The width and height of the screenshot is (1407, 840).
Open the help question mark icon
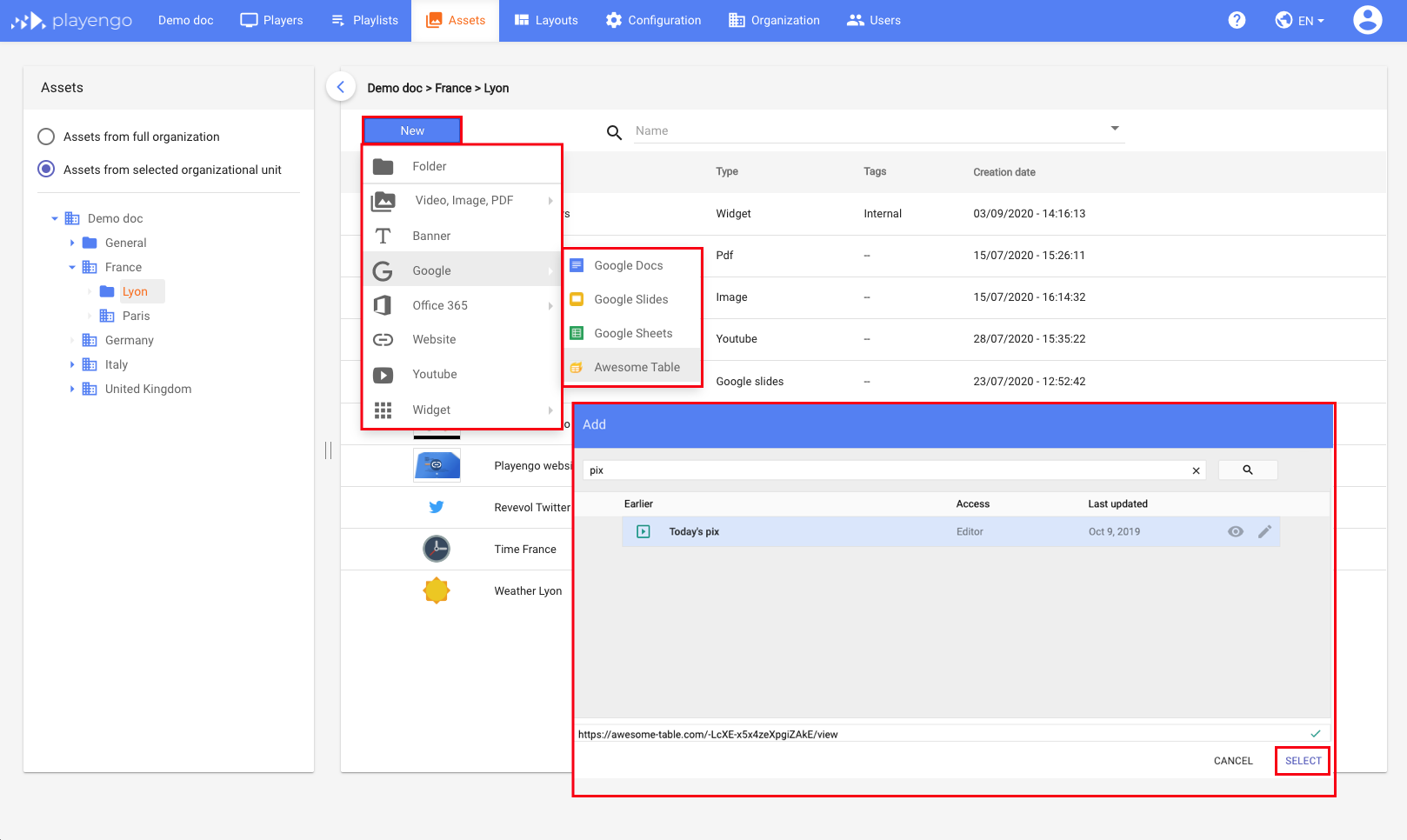[x=1237, y=19]
